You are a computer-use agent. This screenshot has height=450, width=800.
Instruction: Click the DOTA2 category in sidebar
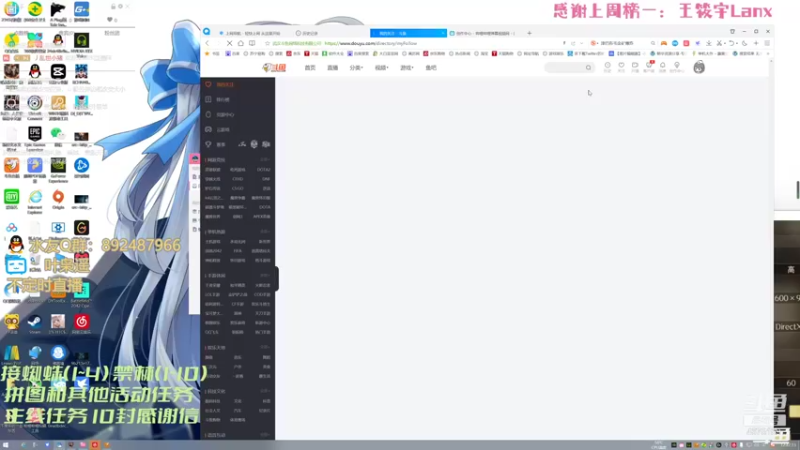point(263,169)
